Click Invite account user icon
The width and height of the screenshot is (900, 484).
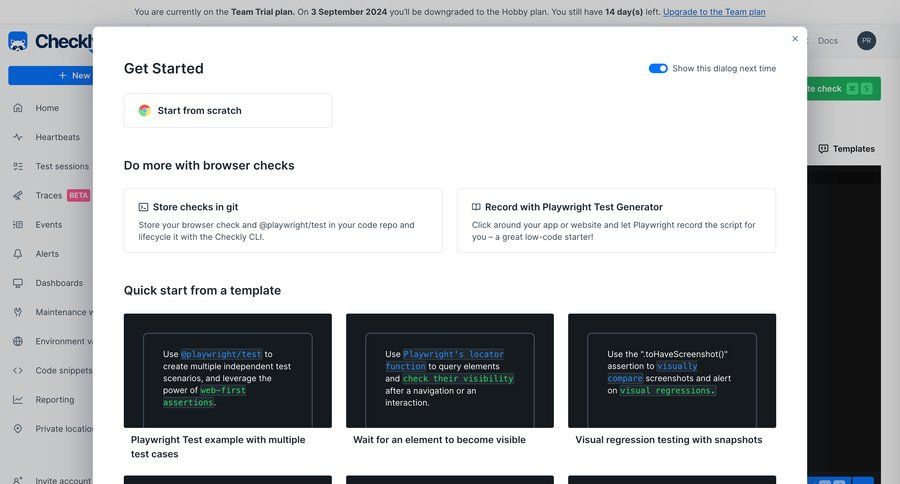(x=18, y=480)
